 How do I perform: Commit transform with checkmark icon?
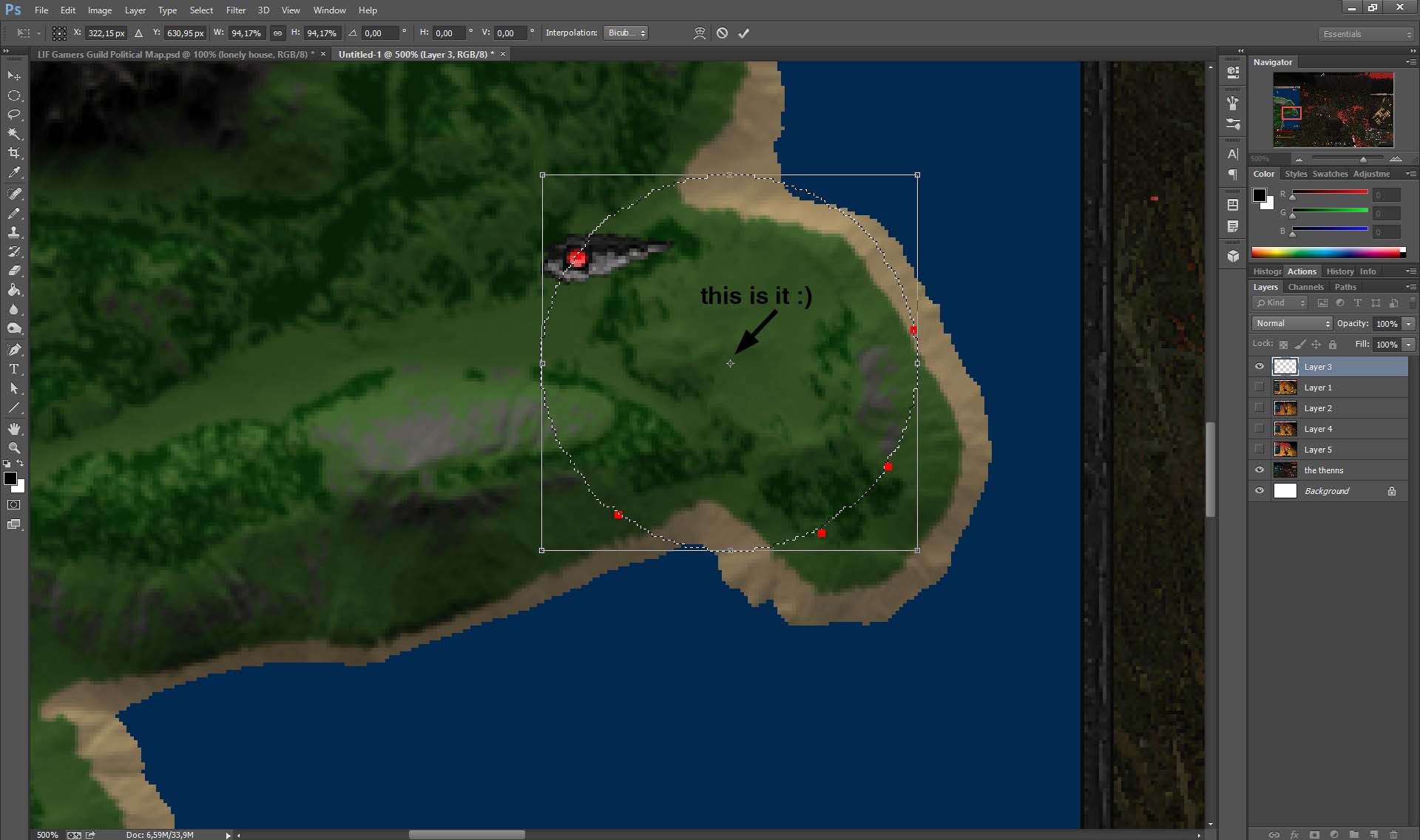[x=743, y=33]
